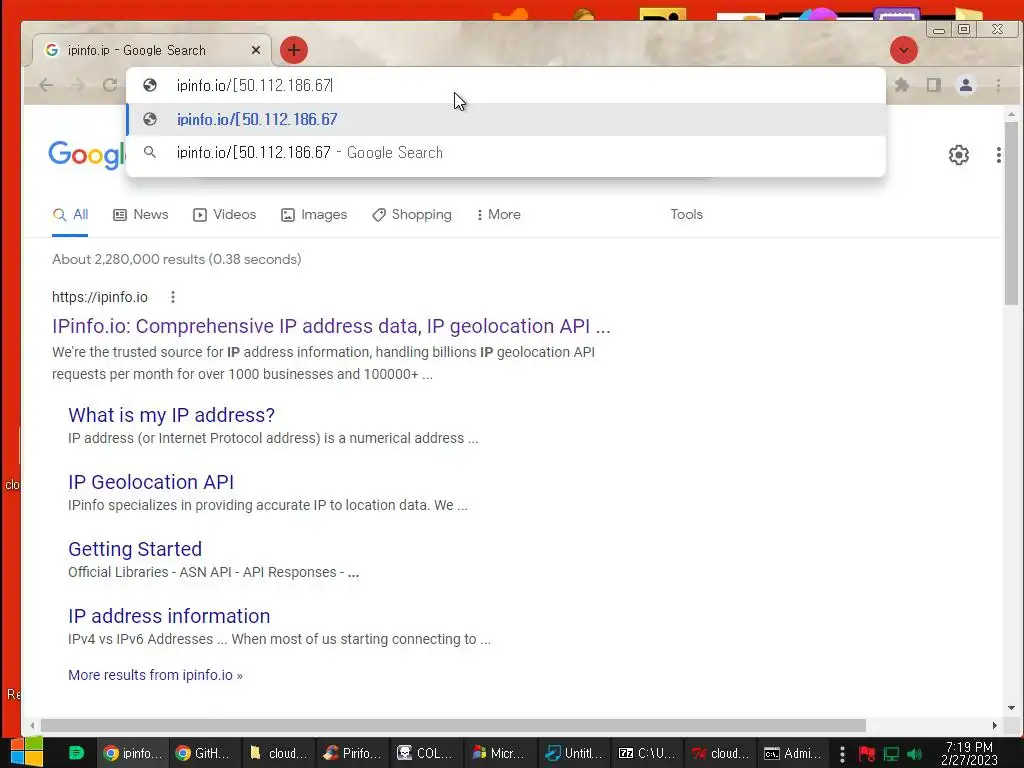Screen dimensions: 1024x768
Task: Open a new tab with red plus button
Action: click(x=294, y=50)
